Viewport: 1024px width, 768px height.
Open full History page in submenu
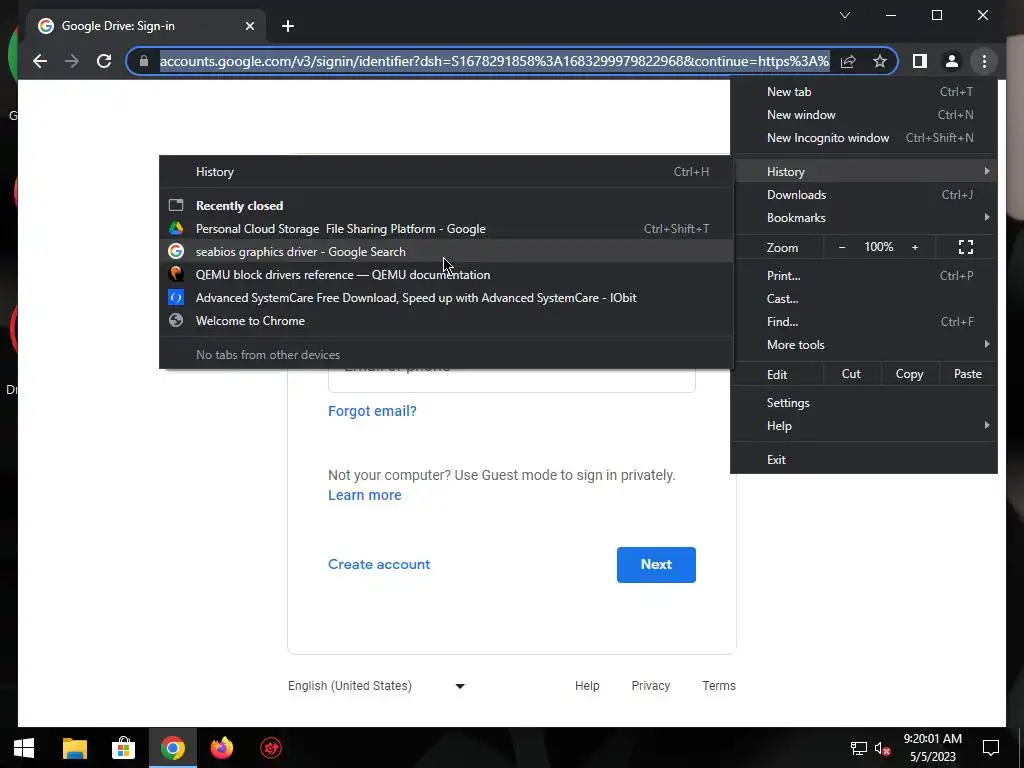[446, 172]
